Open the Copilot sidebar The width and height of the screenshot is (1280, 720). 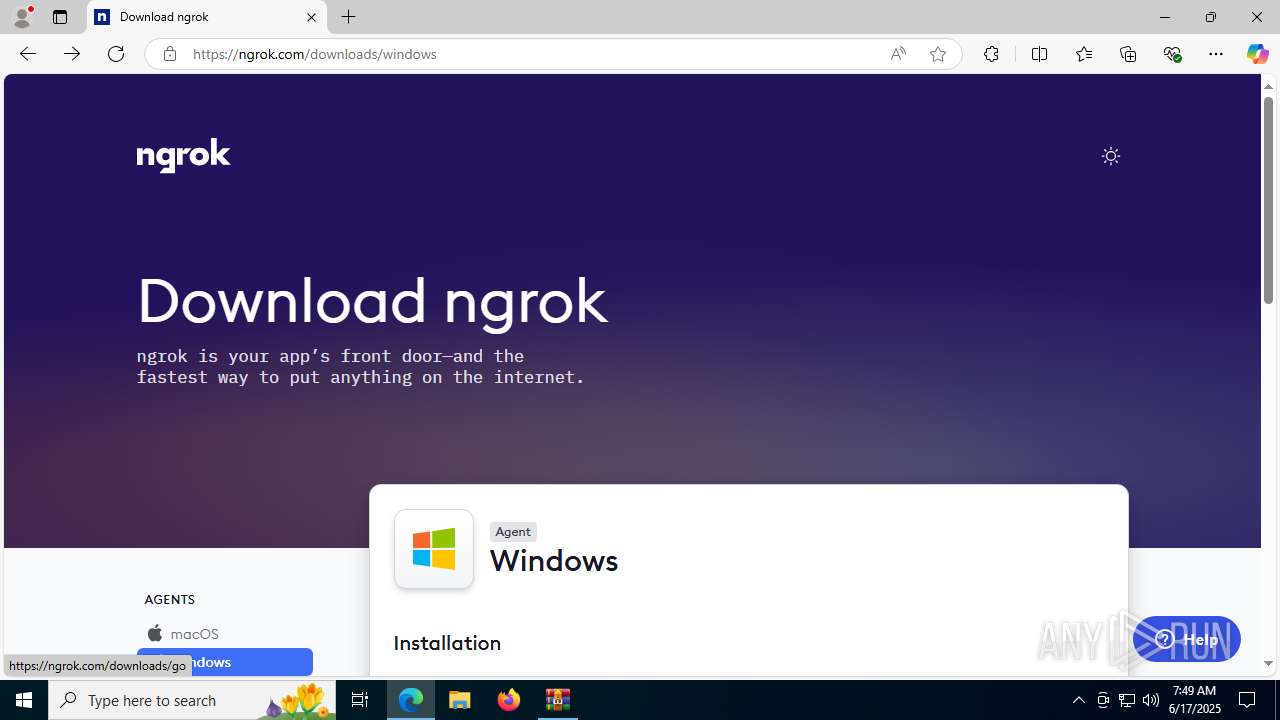(x=1257, y=54)
